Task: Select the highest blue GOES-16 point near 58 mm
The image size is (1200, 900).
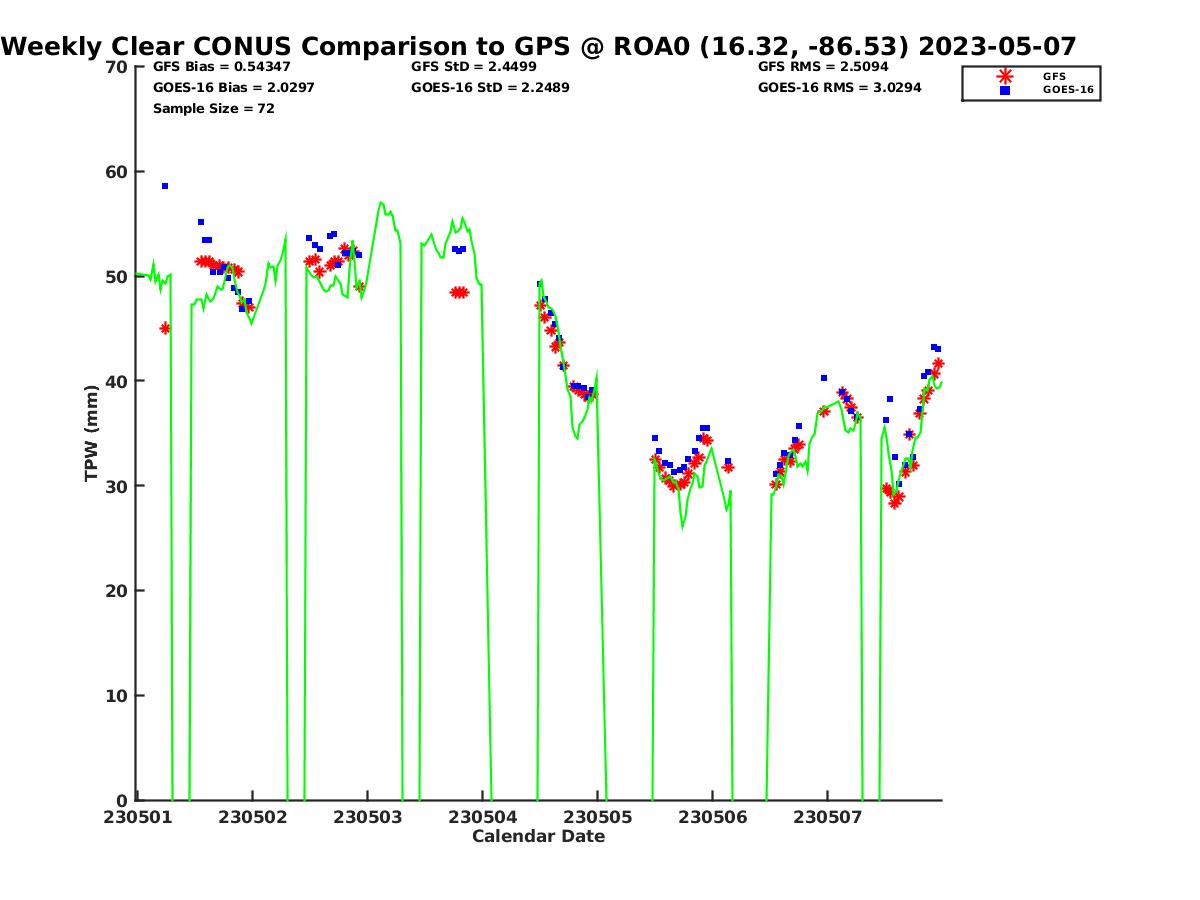Action: click(165, 186)
